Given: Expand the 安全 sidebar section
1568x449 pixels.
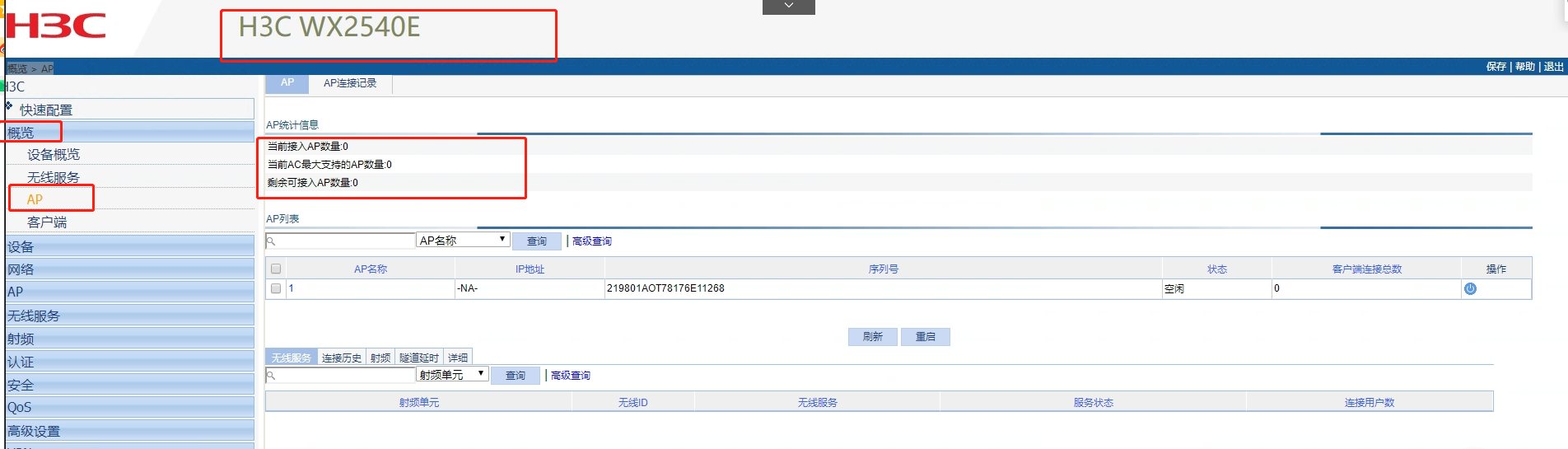Looking at the screenshot, I should point(130,385).
